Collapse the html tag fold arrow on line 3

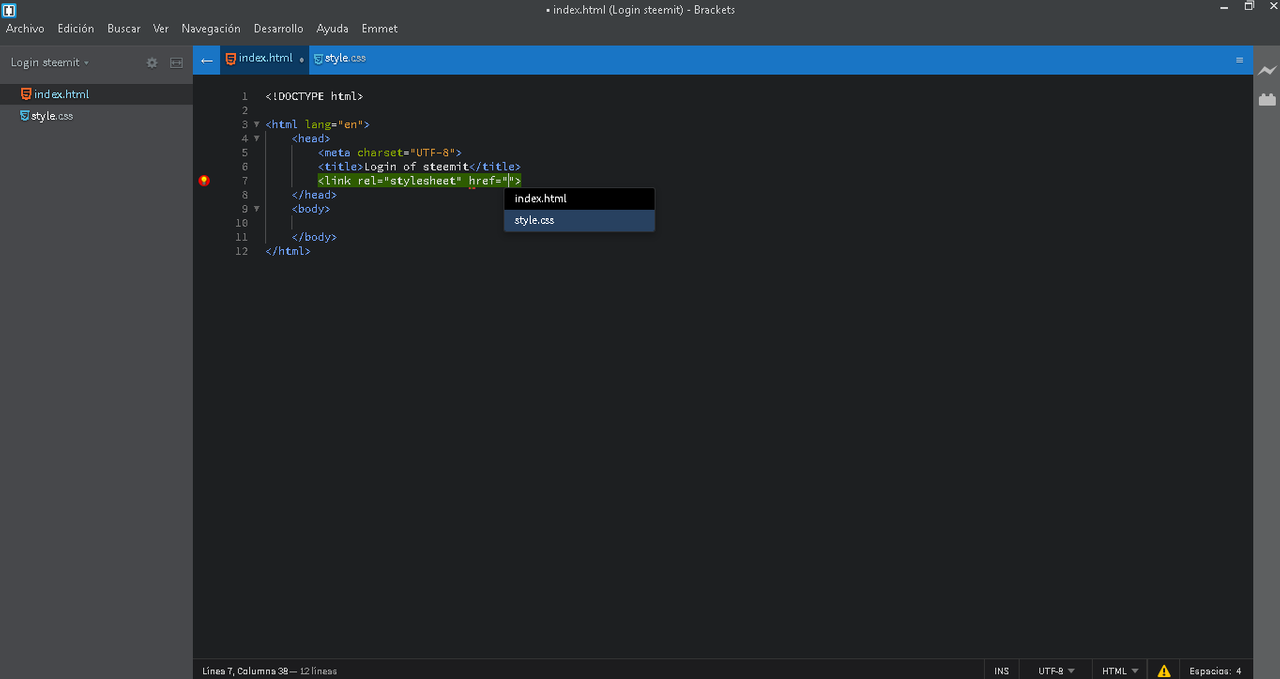click(x=257, y=125)
